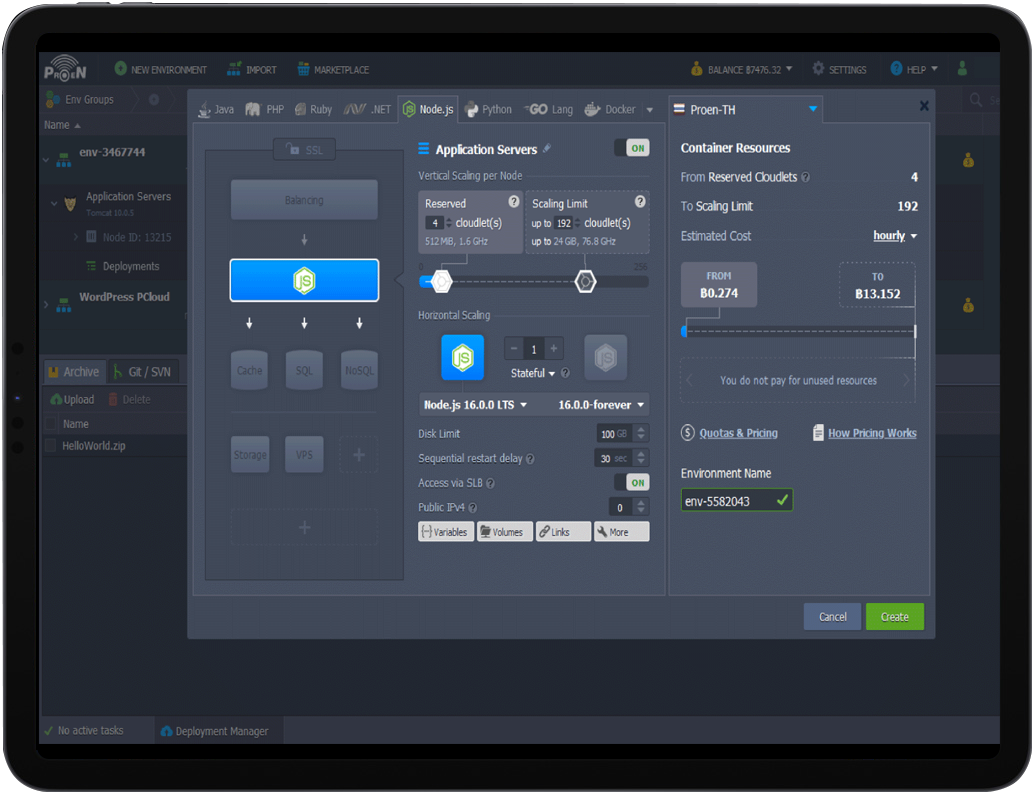Toggle Access via SLB switch
The height and width of the screenshot is (794, 1034).
[x=632, y=483]
